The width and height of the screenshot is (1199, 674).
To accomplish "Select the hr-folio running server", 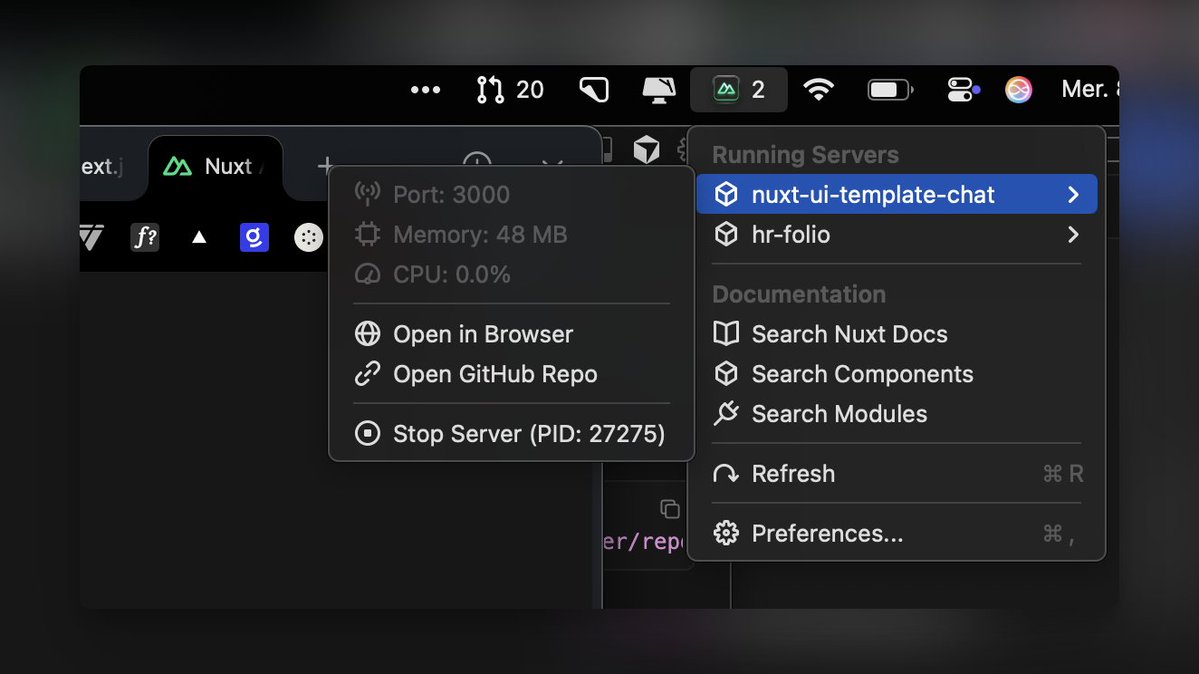I will point(896,234).
